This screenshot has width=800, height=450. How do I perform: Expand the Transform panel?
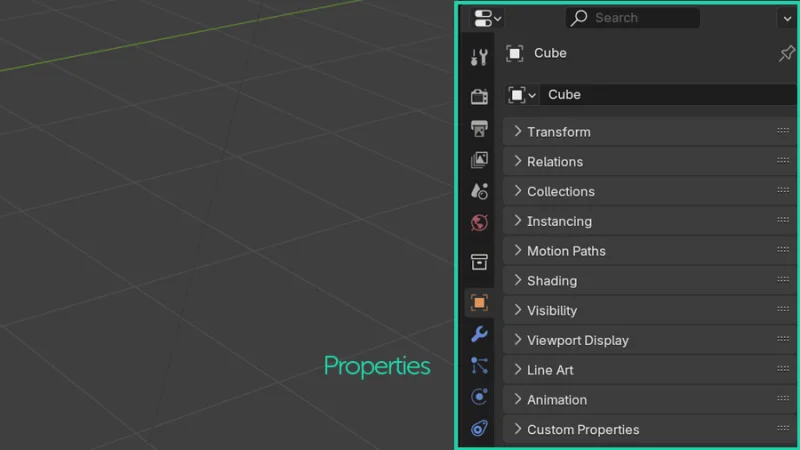click(x=649, y=132)
